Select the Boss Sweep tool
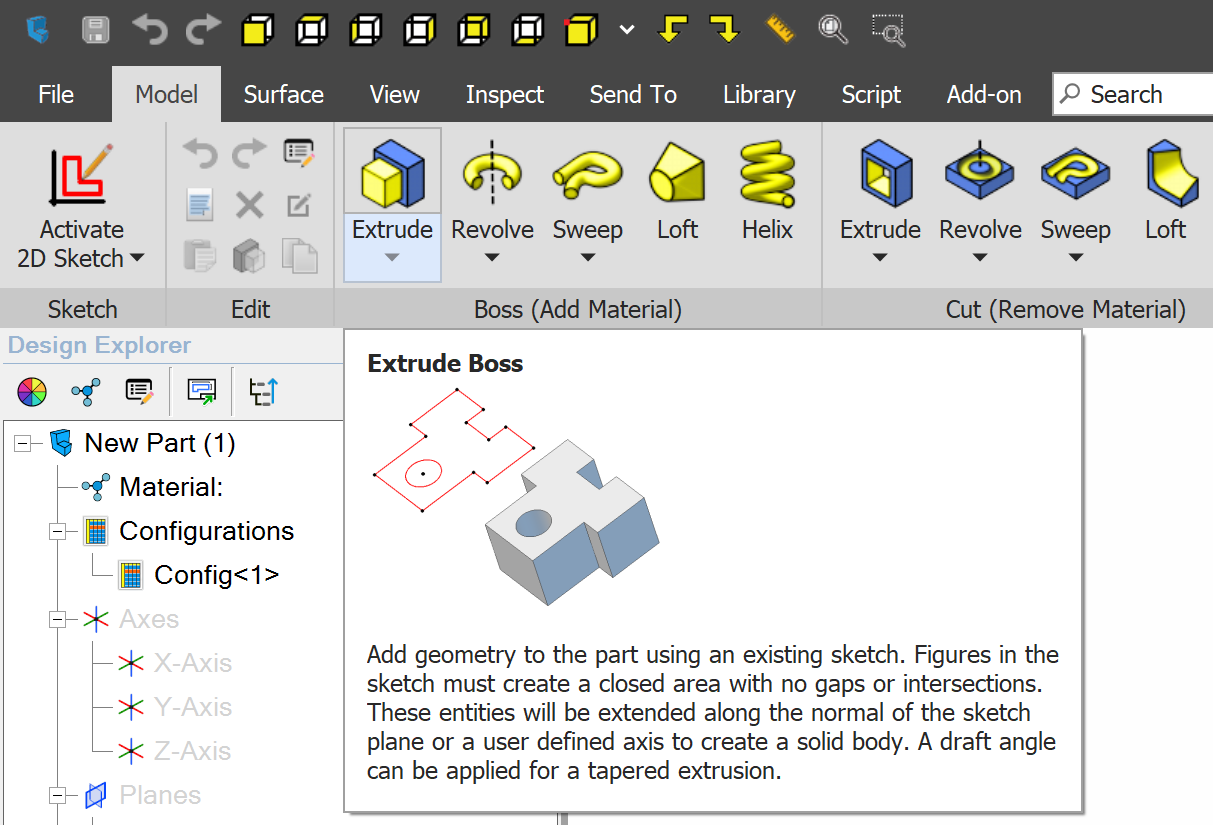Viewport: 1213px width, 825px height. point(588,186)
